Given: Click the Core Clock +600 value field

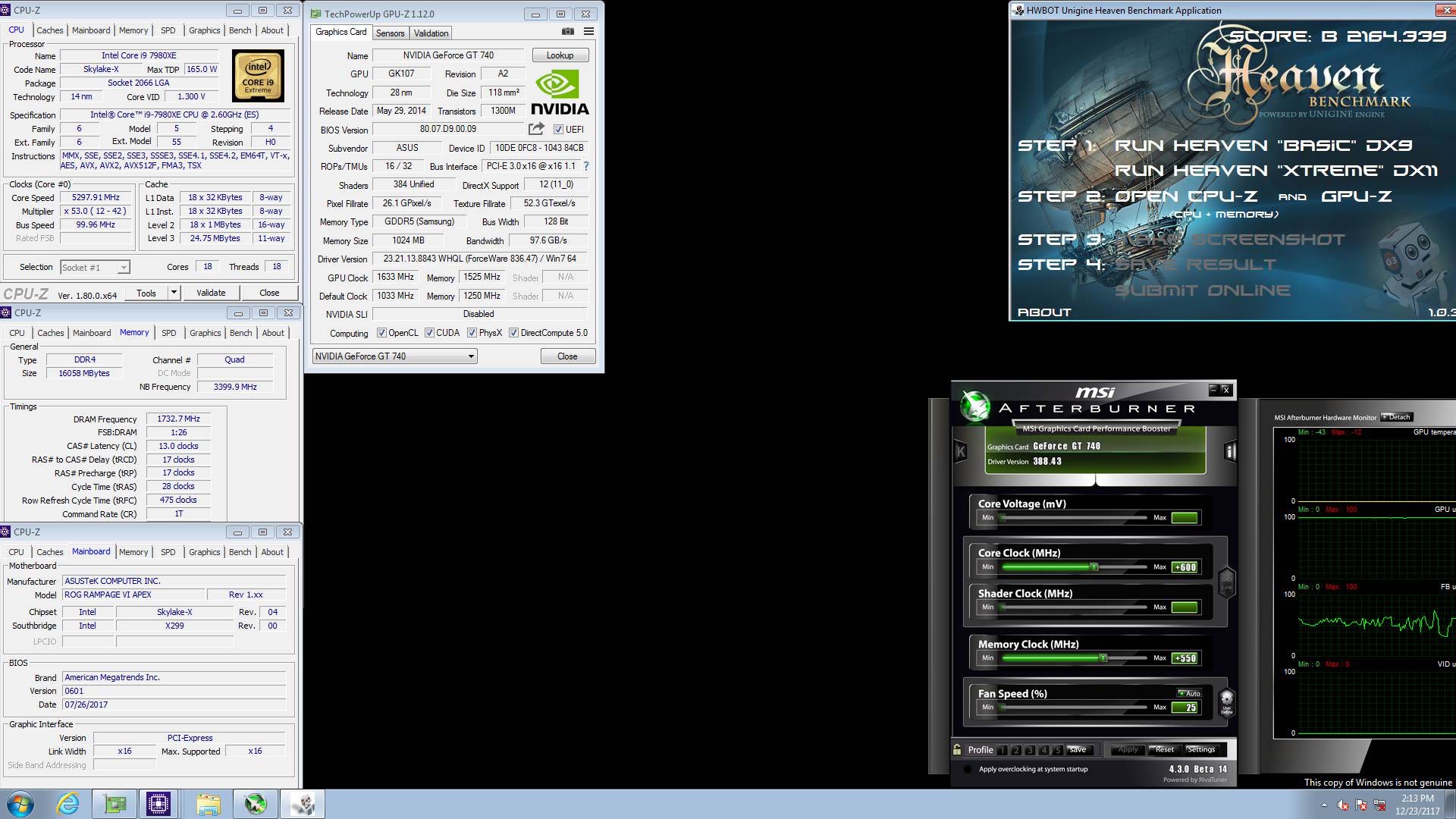Looking at the screenshot, I should [x=1185, y=567].
